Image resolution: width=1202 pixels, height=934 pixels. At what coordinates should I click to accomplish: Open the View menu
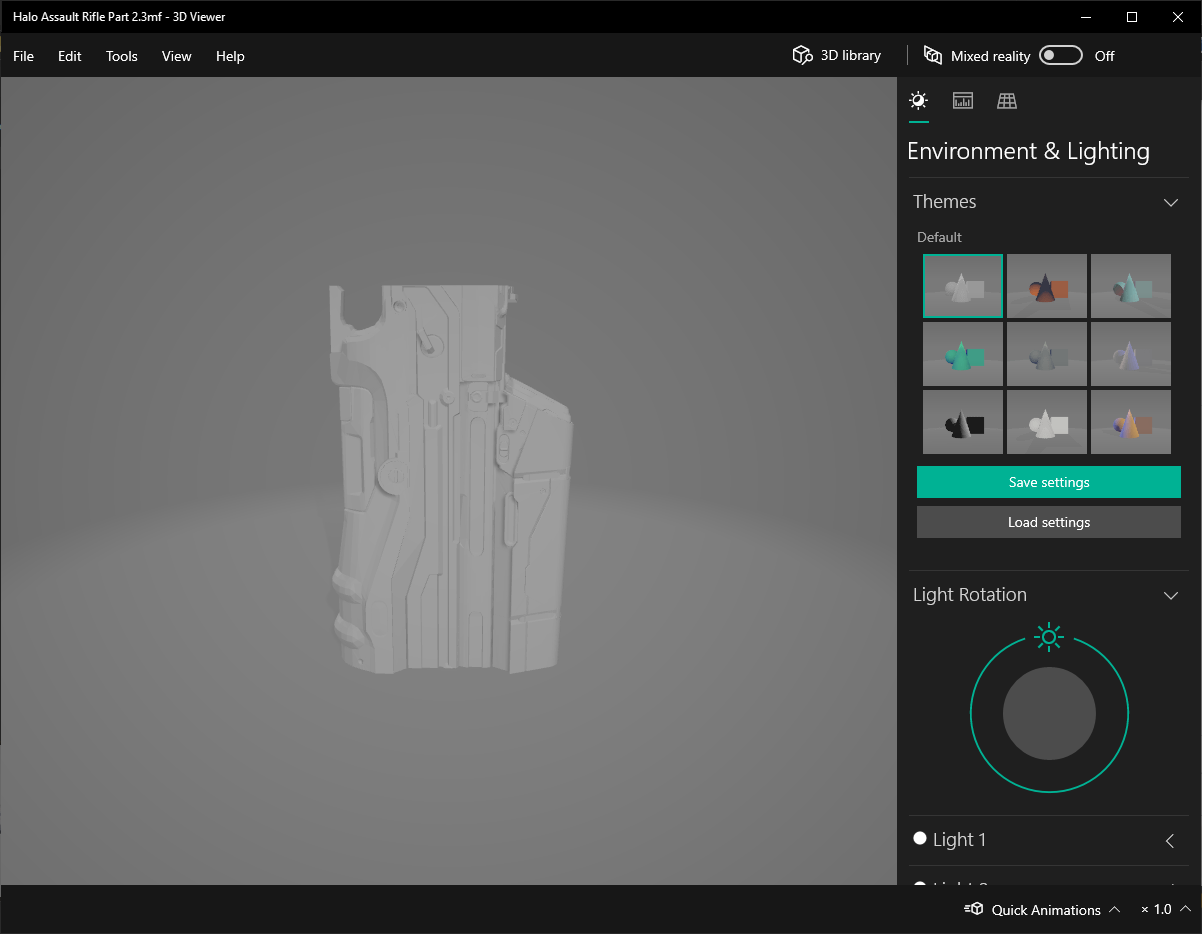coord(176,56)
